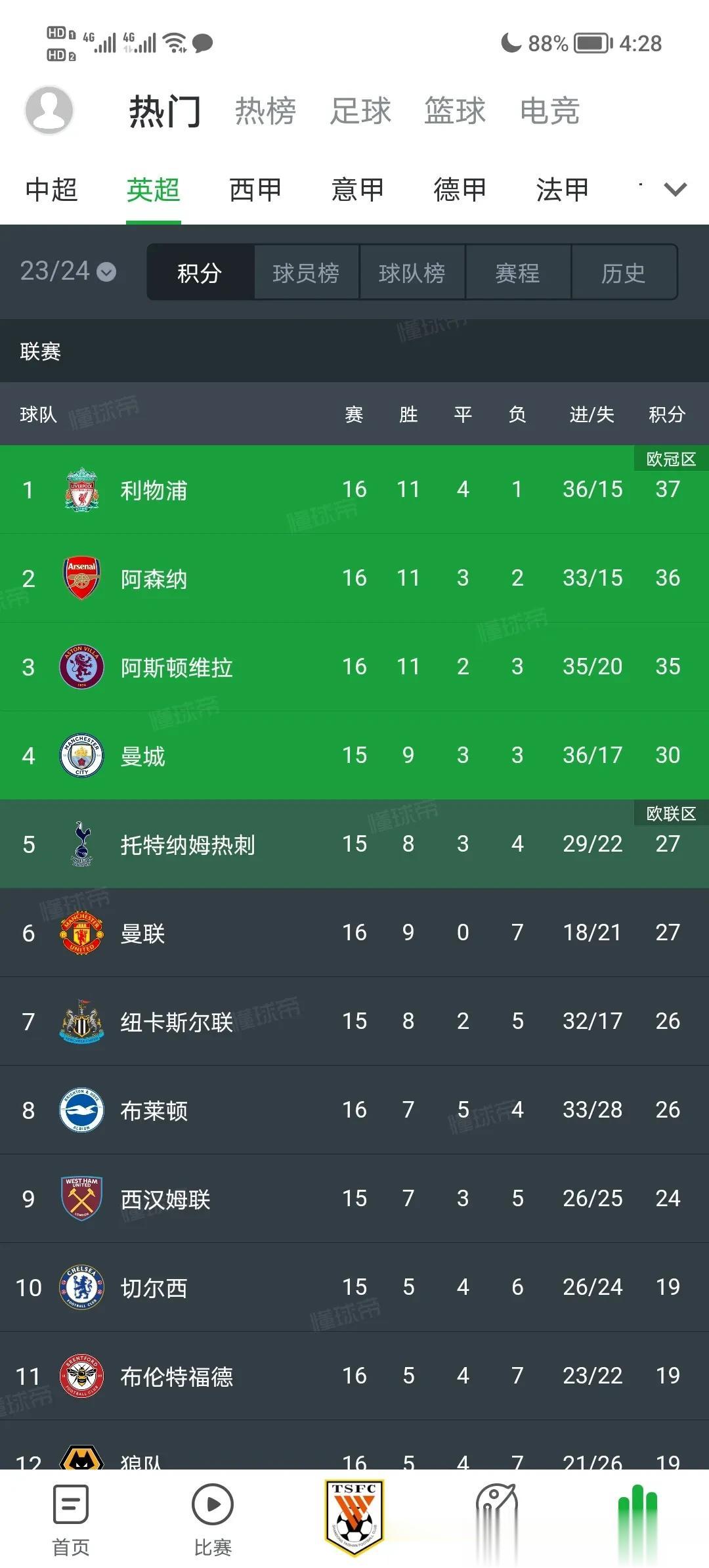Switch to the 赛程 schedule segment
709x1568 pixels.
click(x=518, y=272)
